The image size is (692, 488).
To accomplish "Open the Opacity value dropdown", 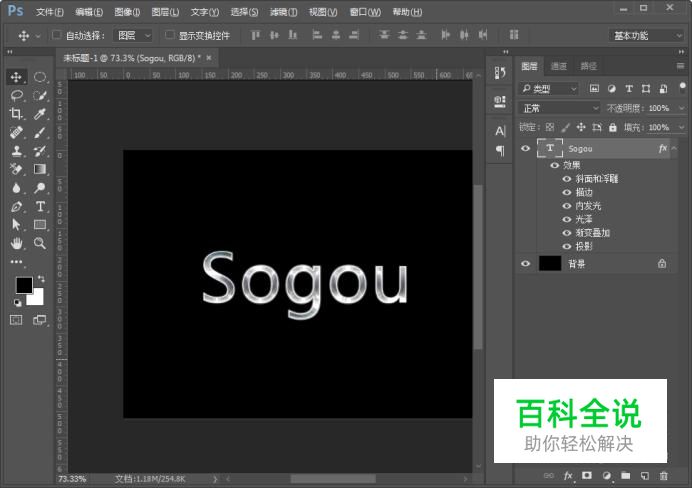I will tap(680, 108).
